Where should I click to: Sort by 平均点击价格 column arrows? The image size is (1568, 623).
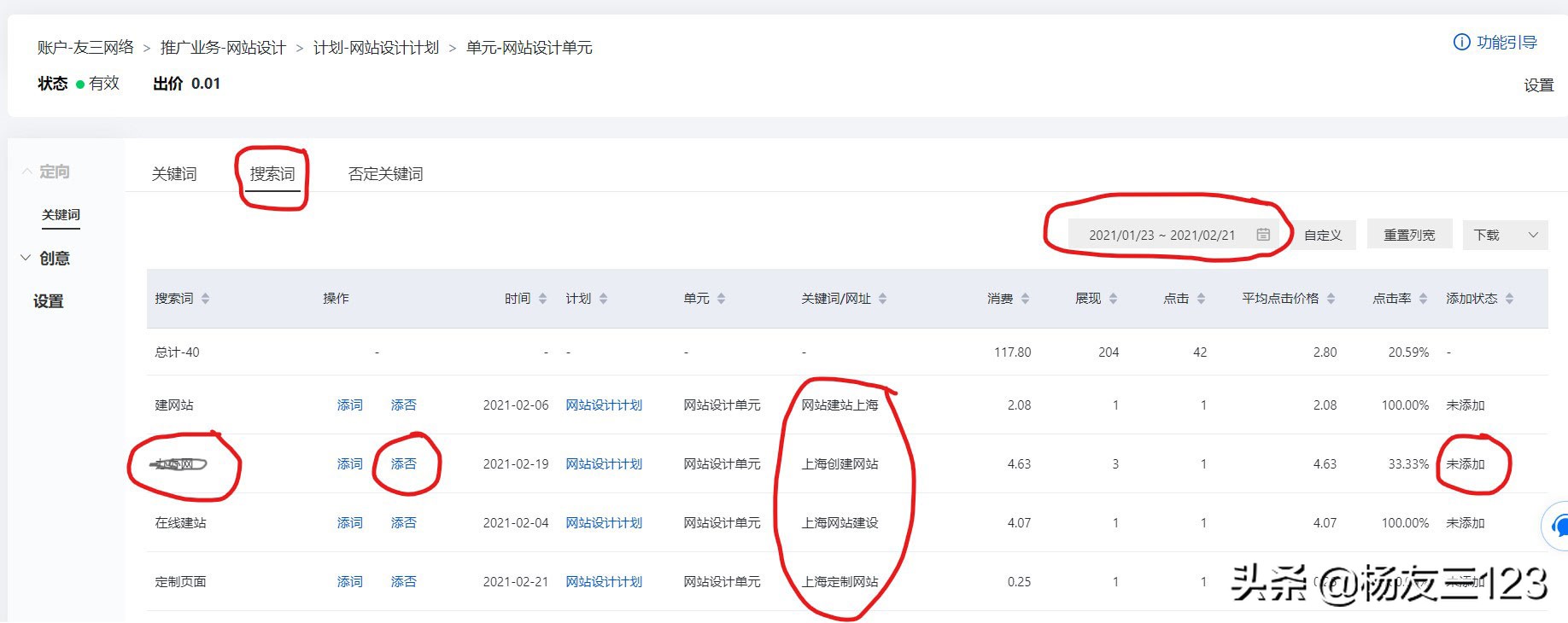click(1331, 299)
